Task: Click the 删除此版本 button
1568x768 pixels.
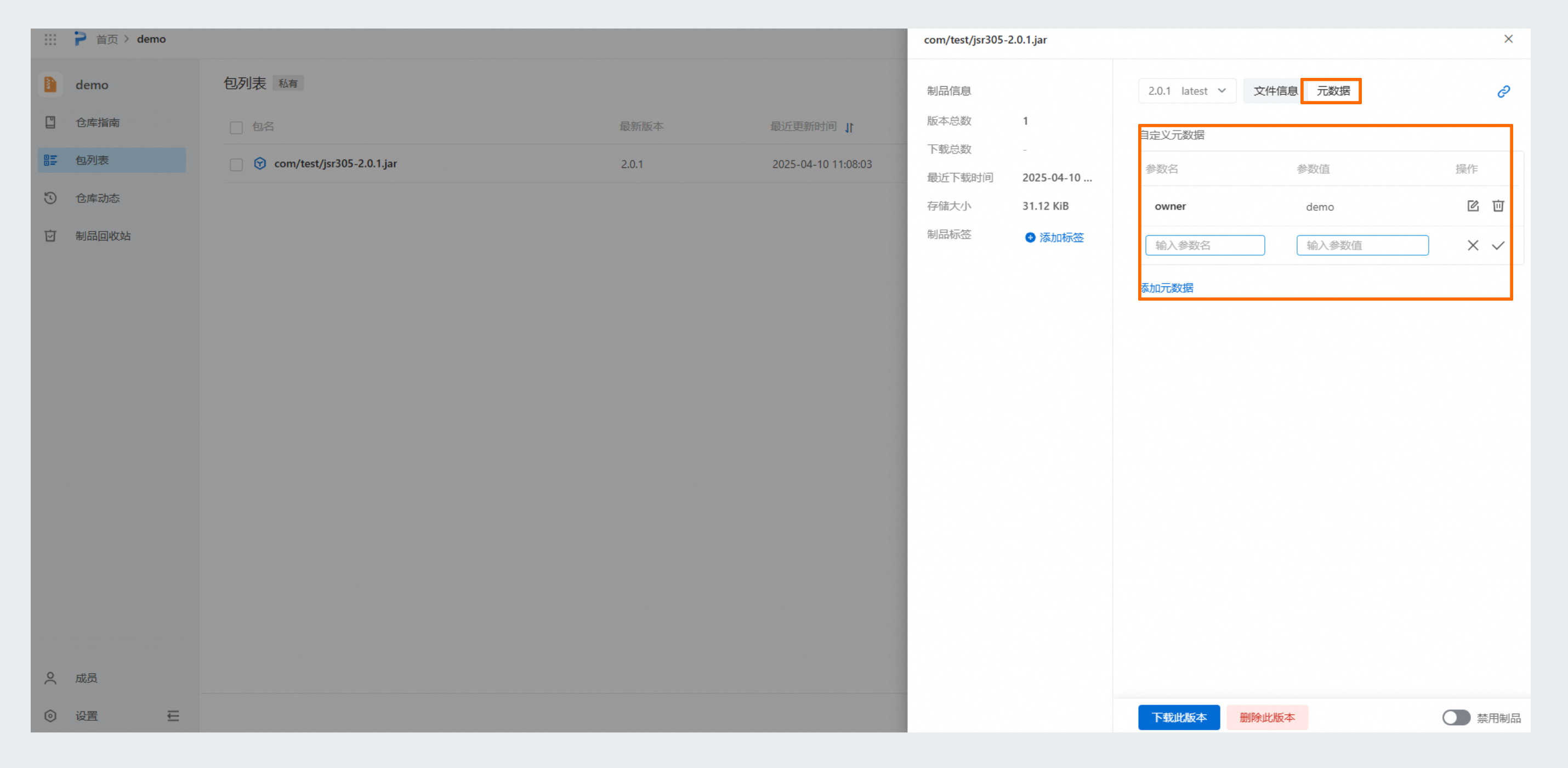Action: [x=1266, y=718]
